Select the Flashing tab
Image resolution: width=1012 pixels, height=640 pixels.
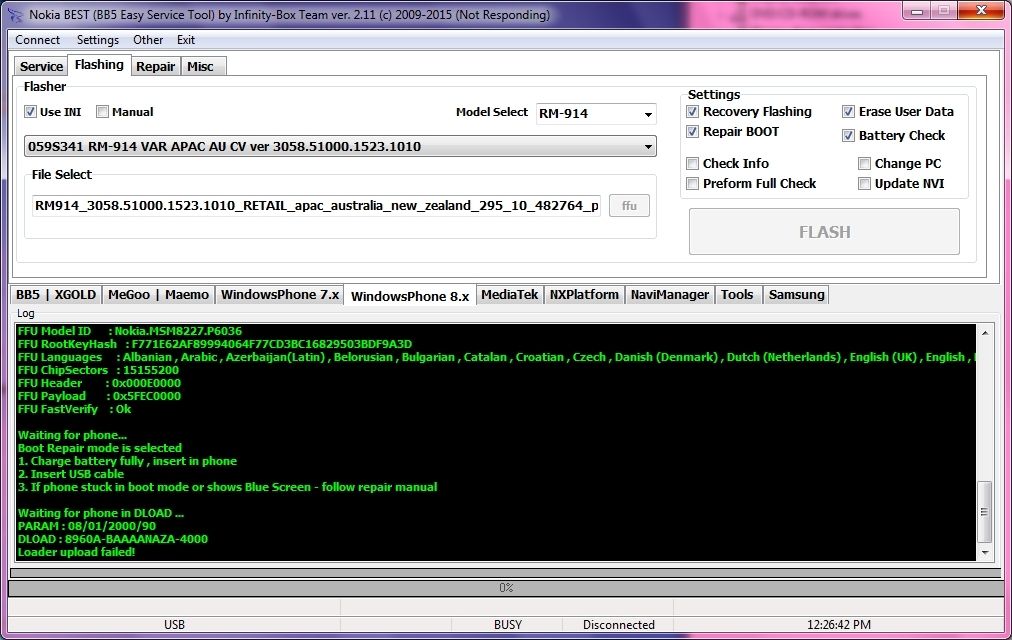(99, 65)
